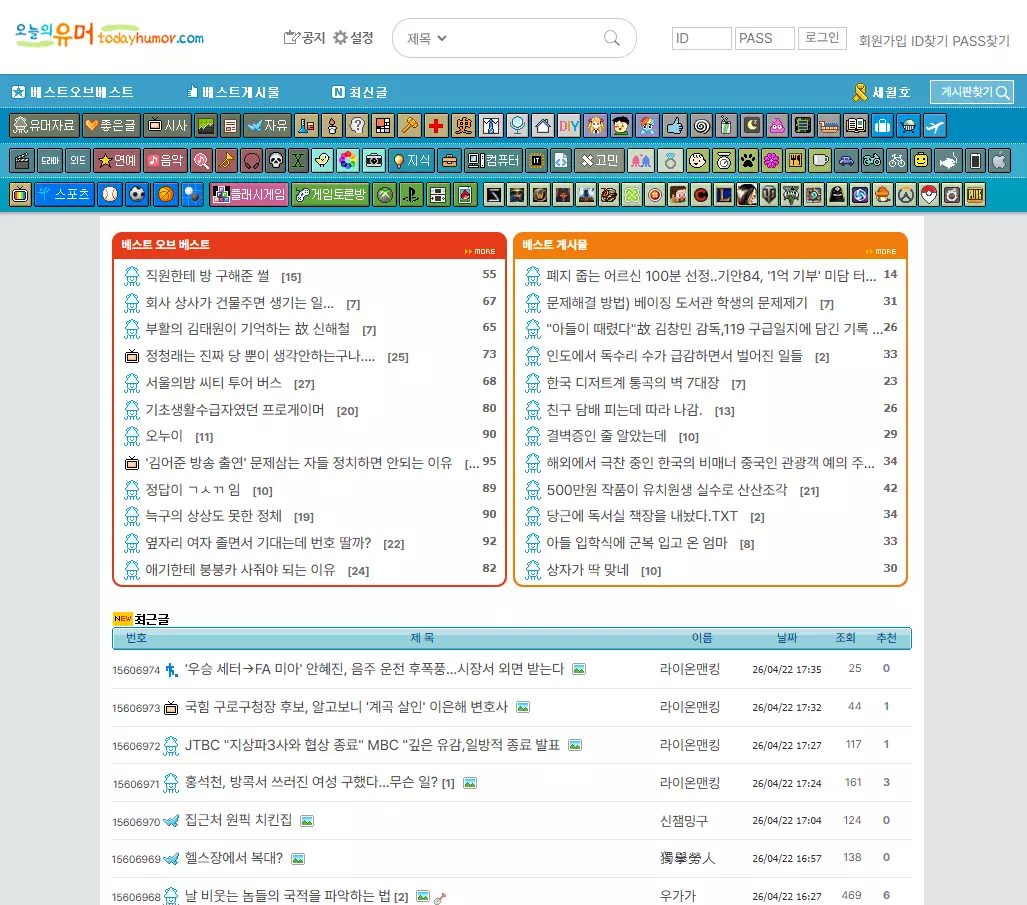Focus the ID input field

point(701,39)
